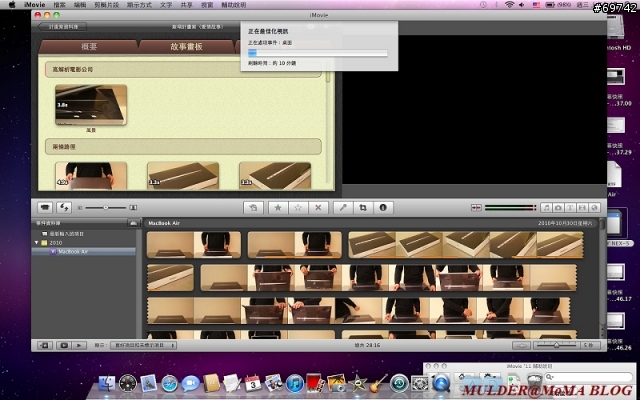Click Home button in iMovie Help window
The height and width of the screenshot is (400, 640).
pos(462,376)
